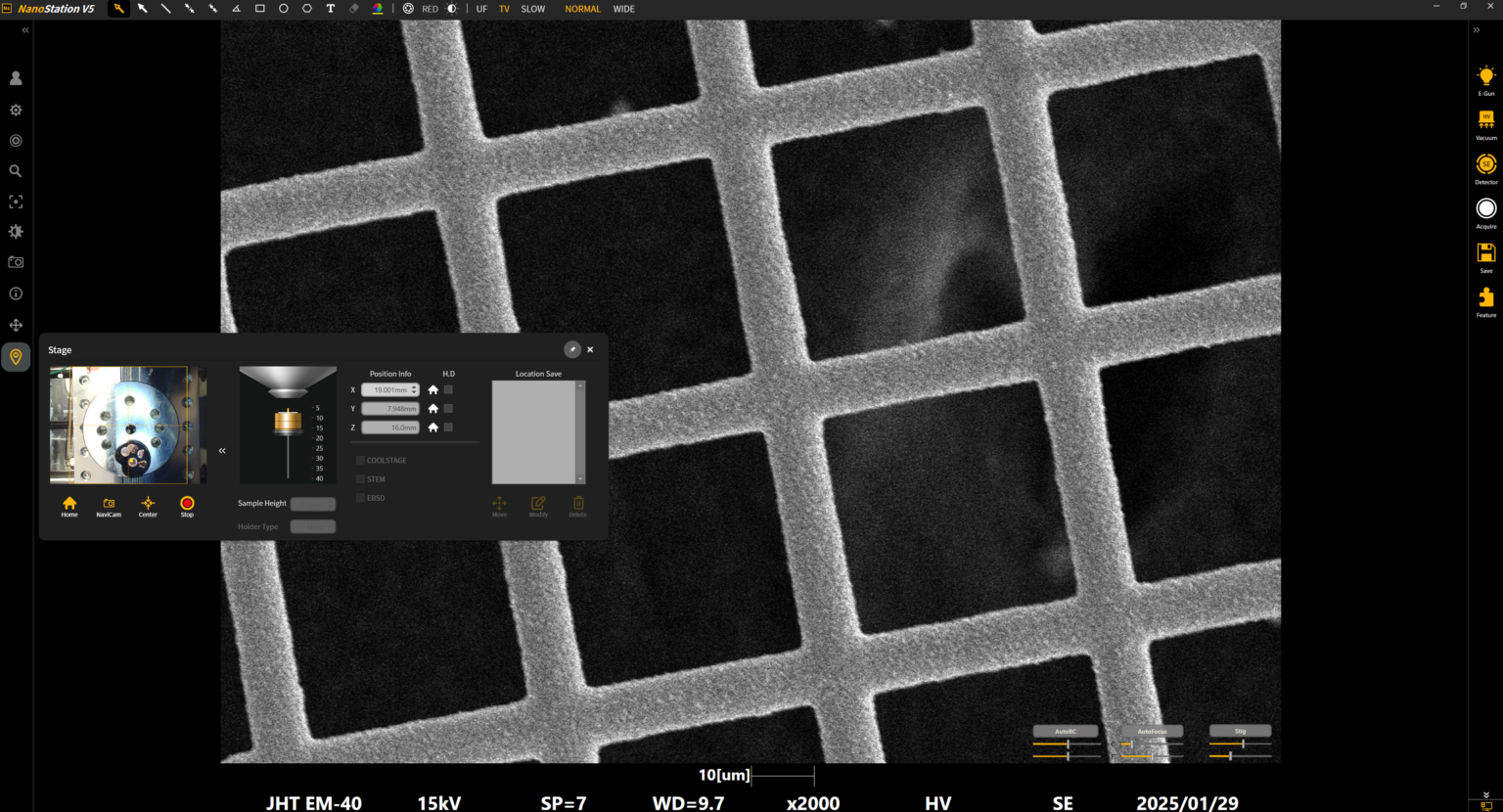The height and width of the screenshot is (812, 1503).
Task: Select NORMAL view mode
Action: click(583, 9)
